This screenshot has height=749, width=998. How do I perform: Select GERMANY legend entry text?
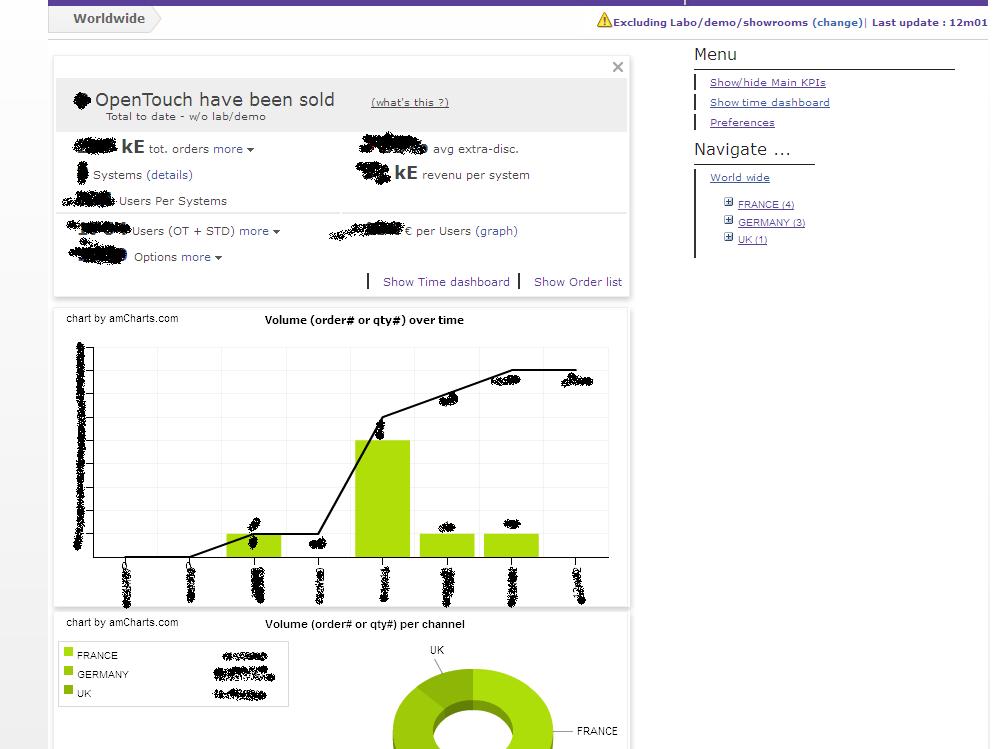tap(102, 675)
